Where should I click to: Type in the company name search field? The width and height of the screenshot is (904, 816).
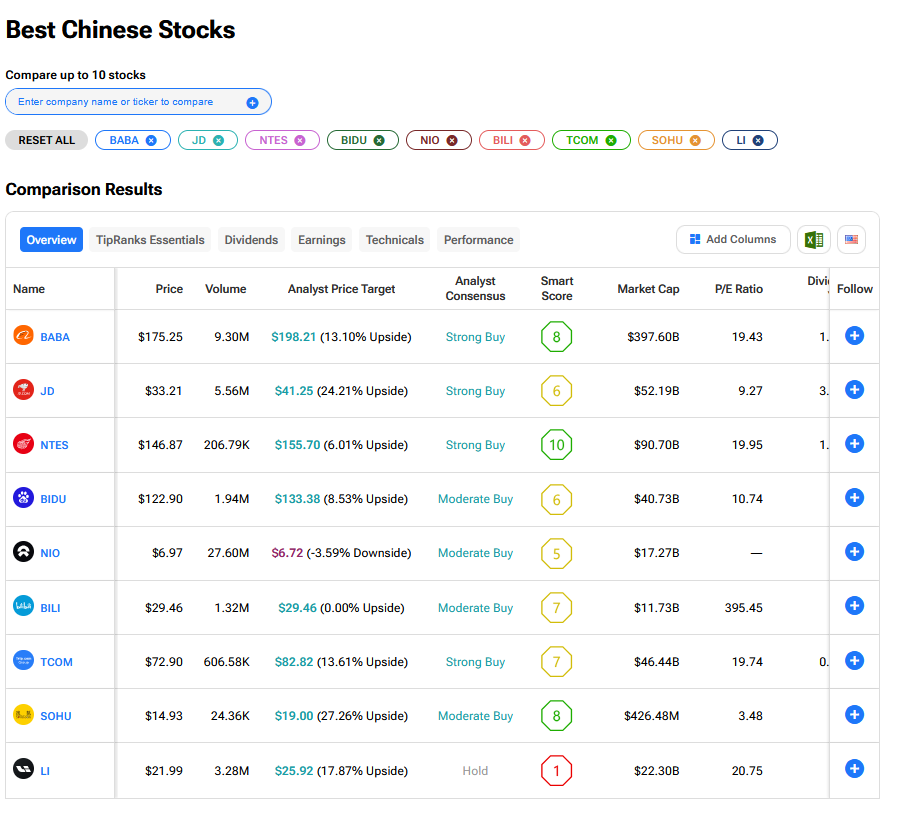coord(125,102)
